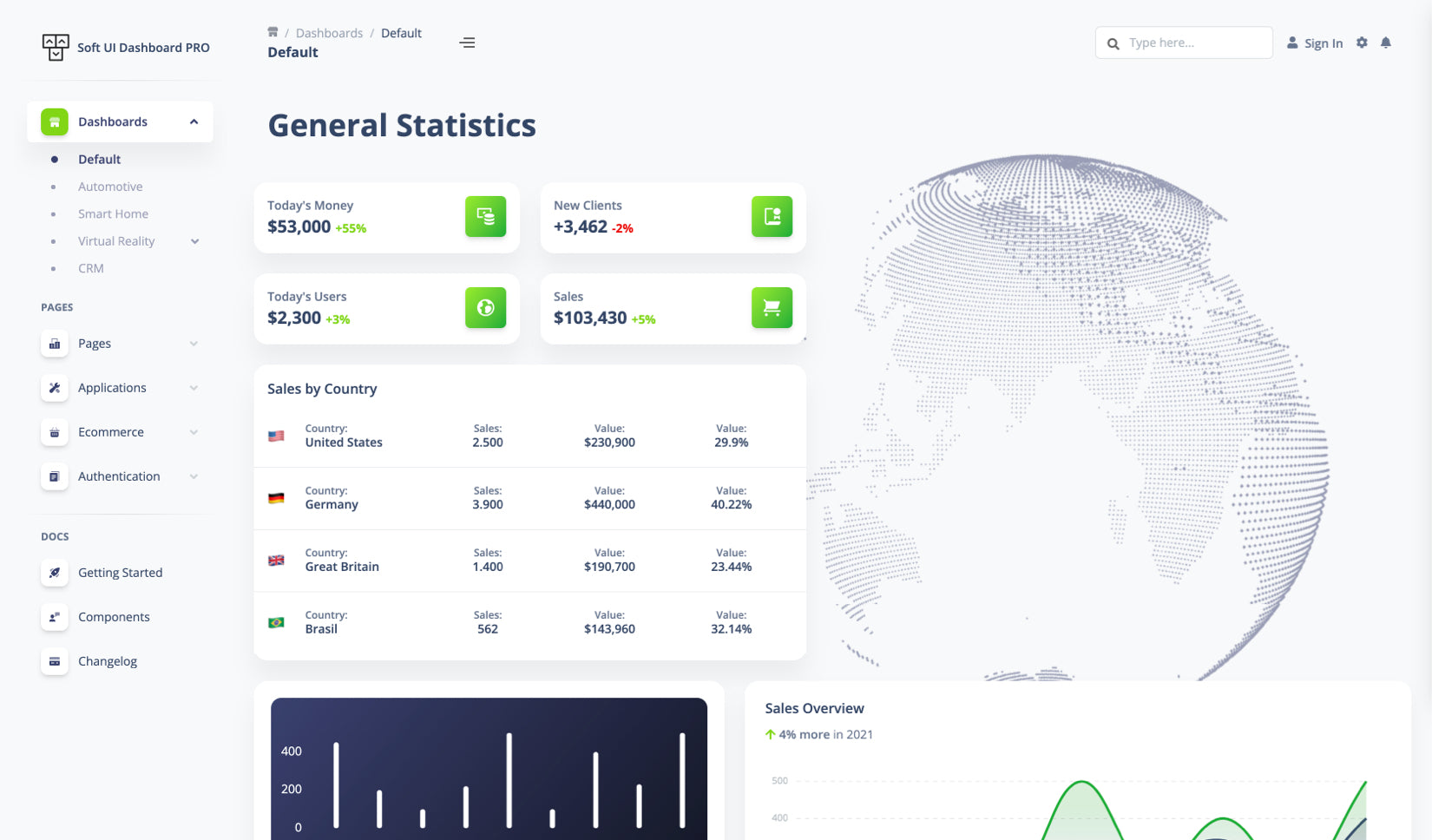Screen dimensions: 1432x840
Task: Open the Dashboards menu label
Action: point(113,121)
